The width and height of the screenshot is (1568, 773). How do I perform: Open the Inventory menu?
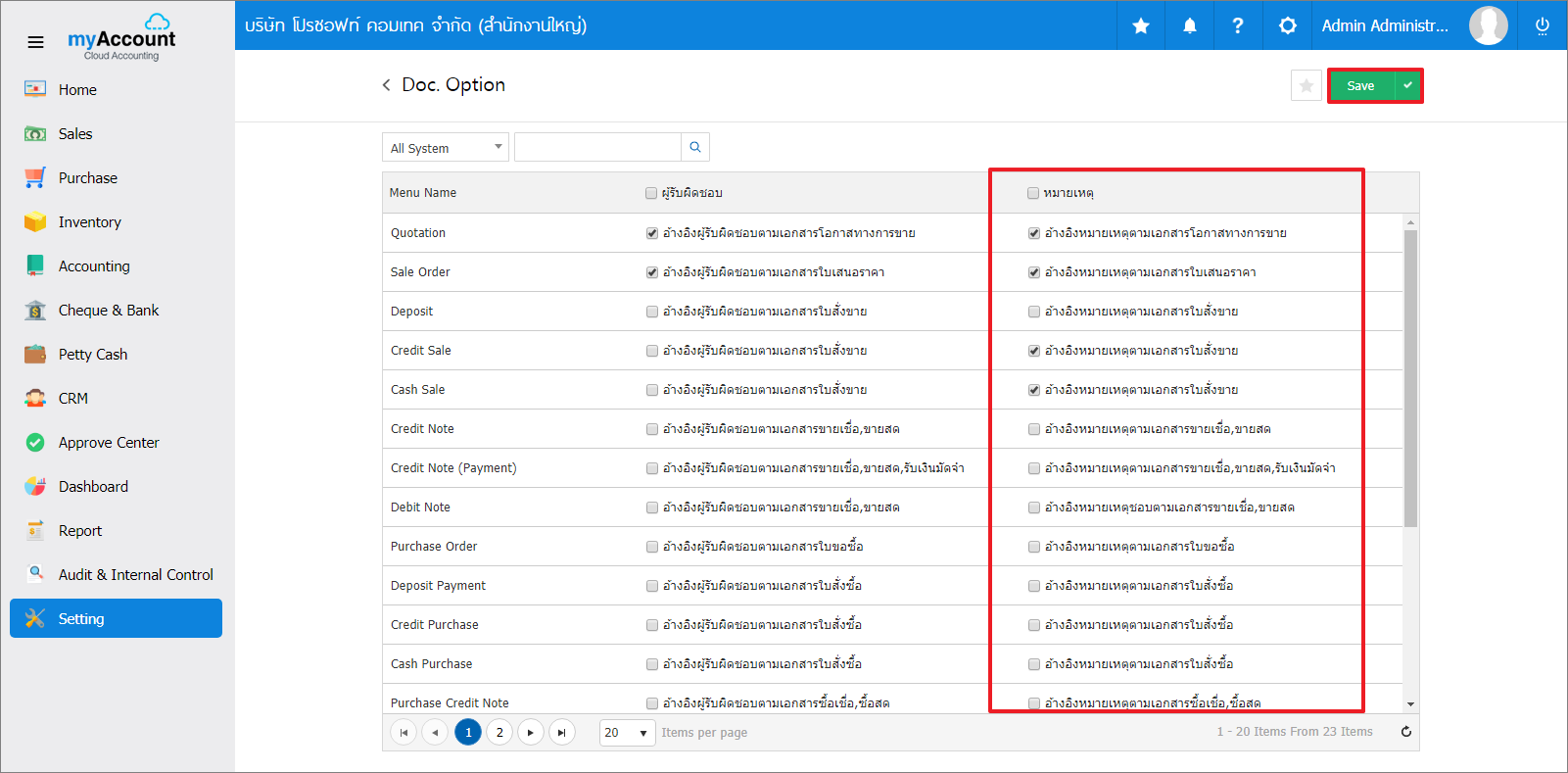pos(90,221)
